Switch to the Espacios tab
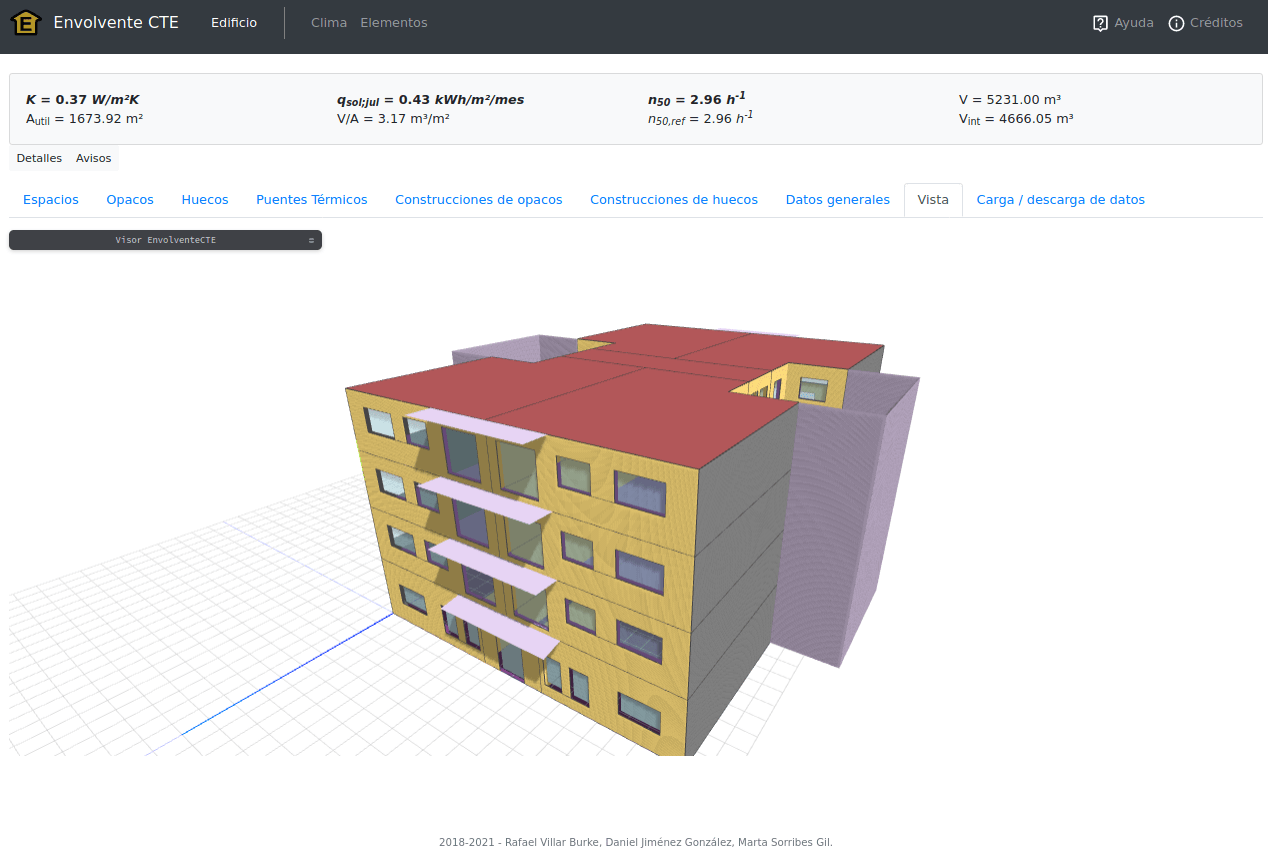Image resolution: width=1268 pixels, height=864 pixels. click(x=51, y=200)
